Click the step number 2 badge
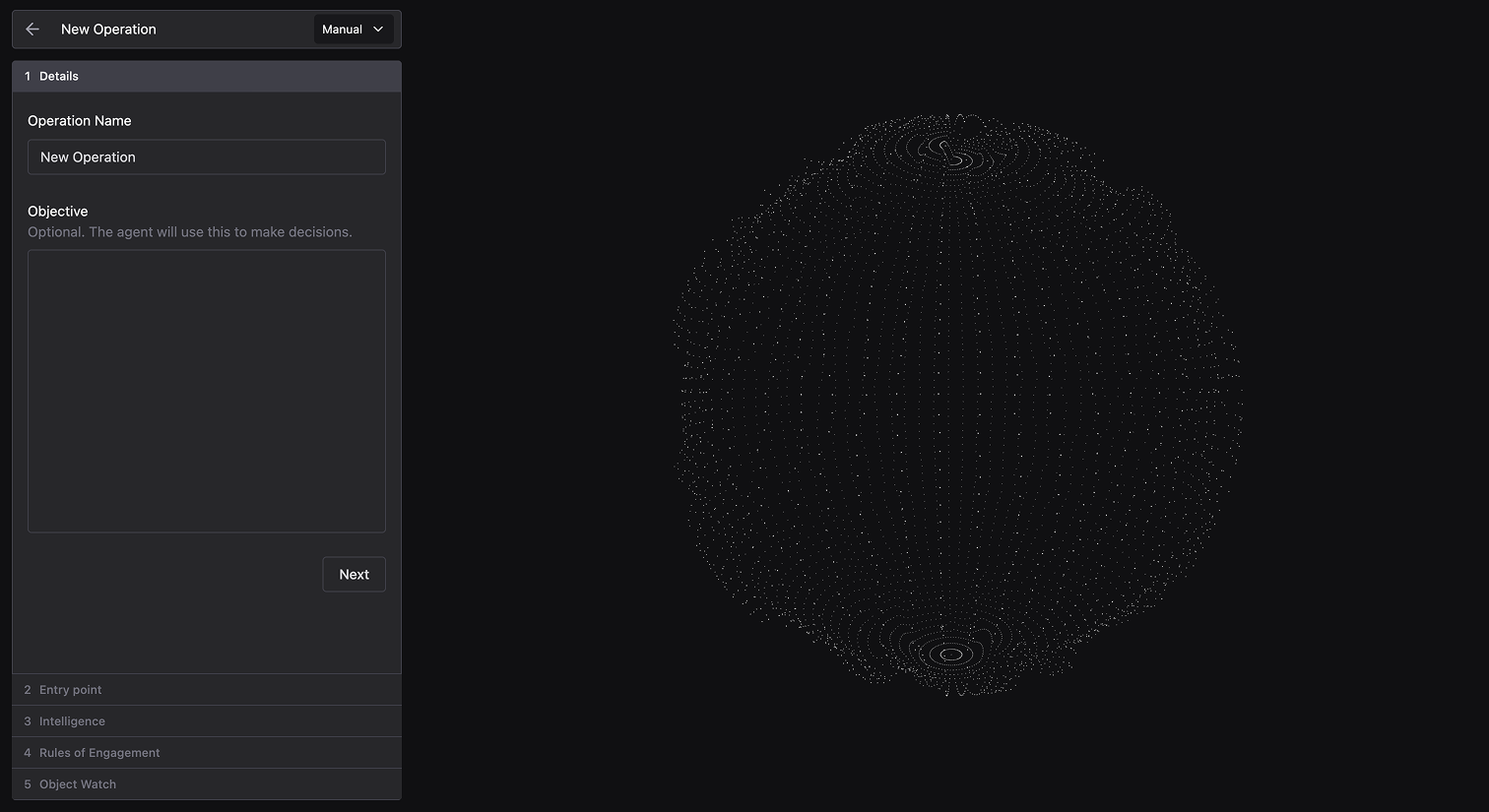 (28, 690)
